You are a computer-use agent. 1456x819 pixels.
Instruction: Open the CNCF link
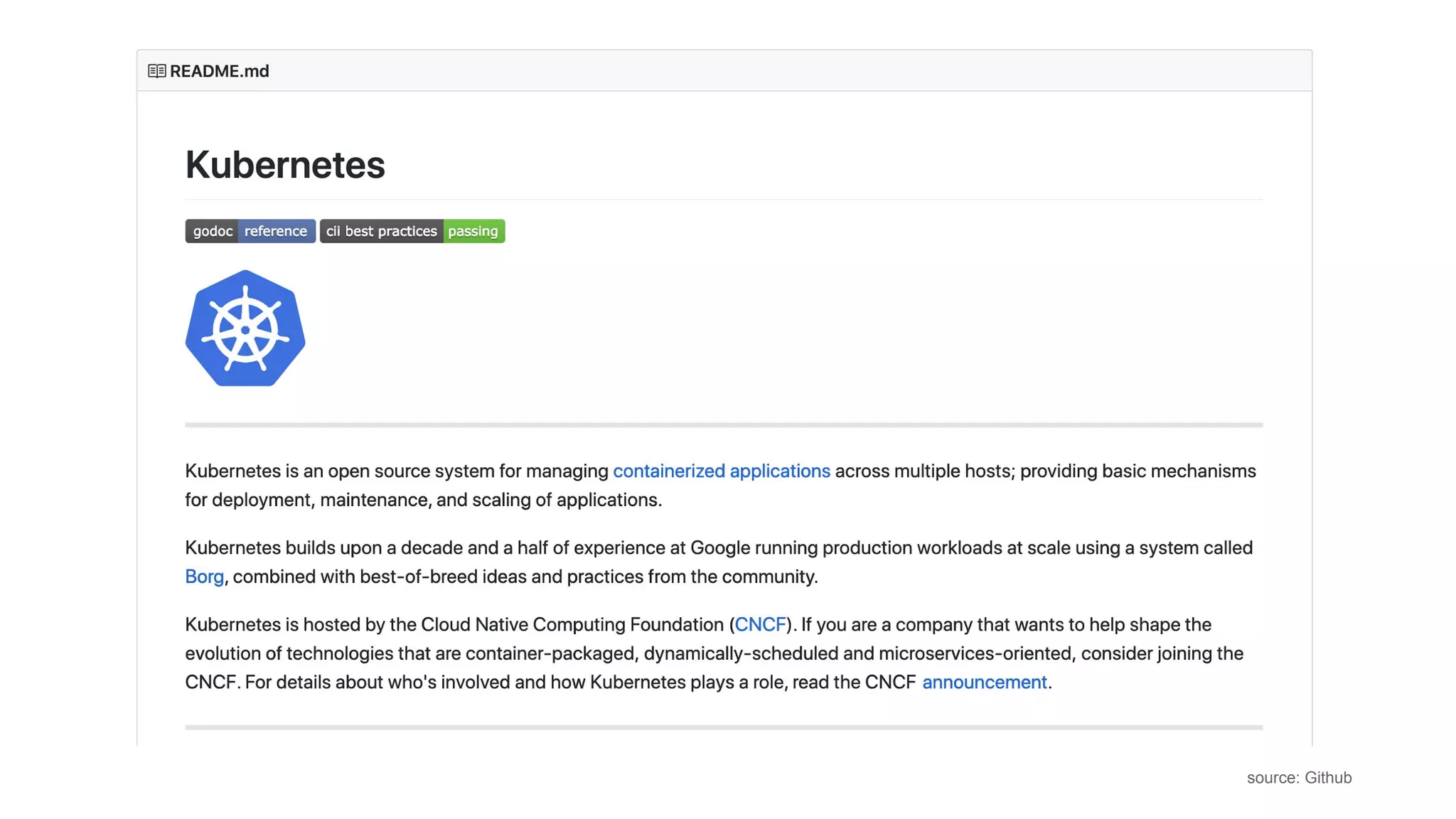click(x=759, y=624)
